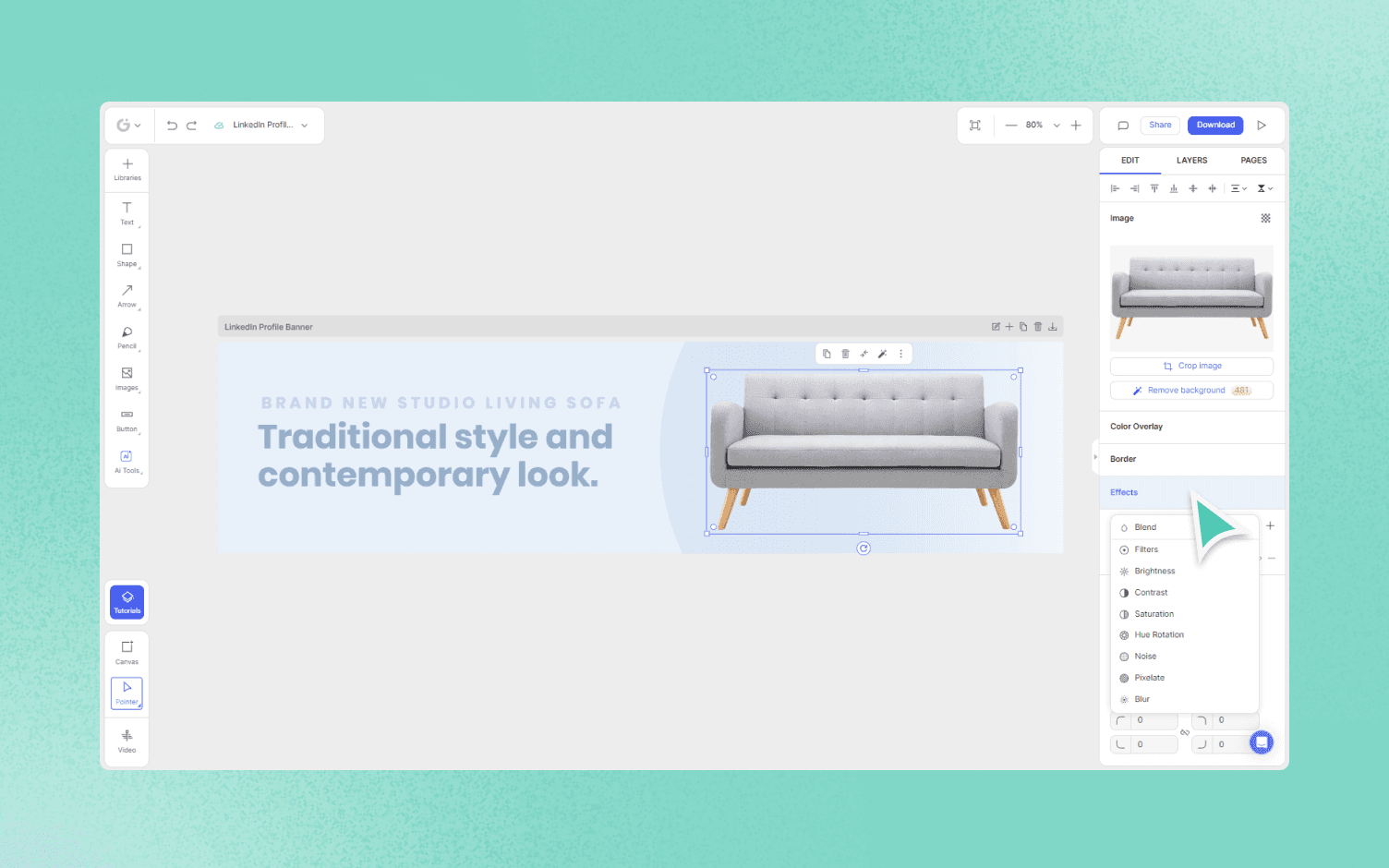Choose Brightness from the effects menu
Viewport: 1389px width, 868px height.
coord(1185,572)
